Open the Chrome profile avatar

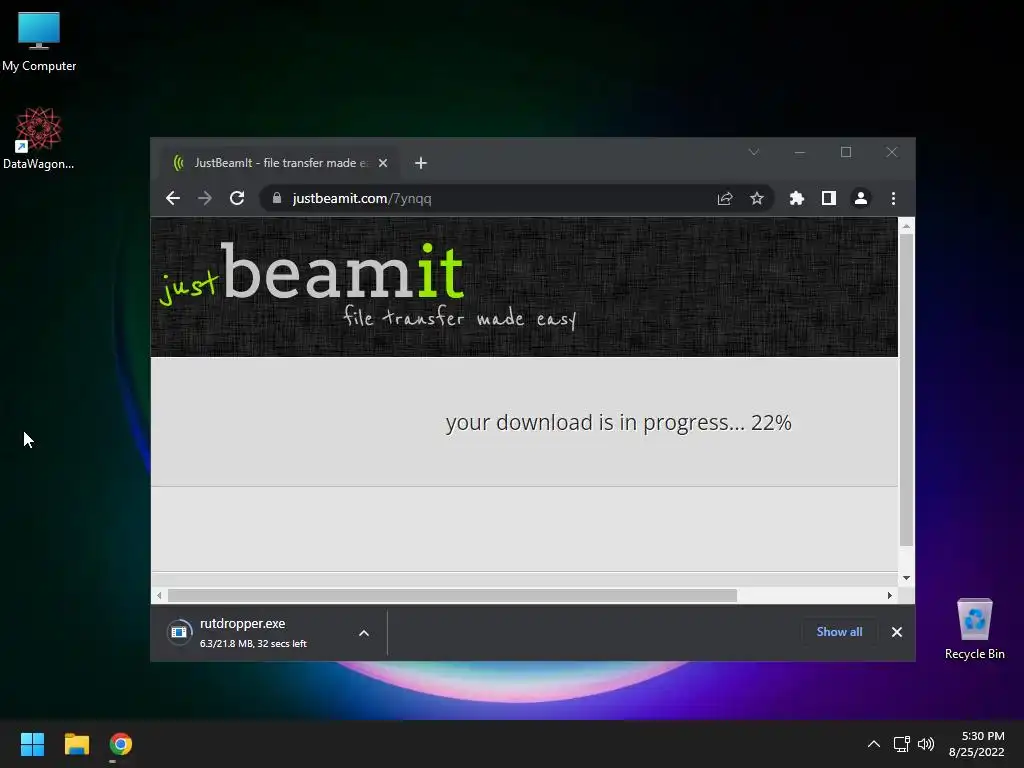click(x=861, y=199)
